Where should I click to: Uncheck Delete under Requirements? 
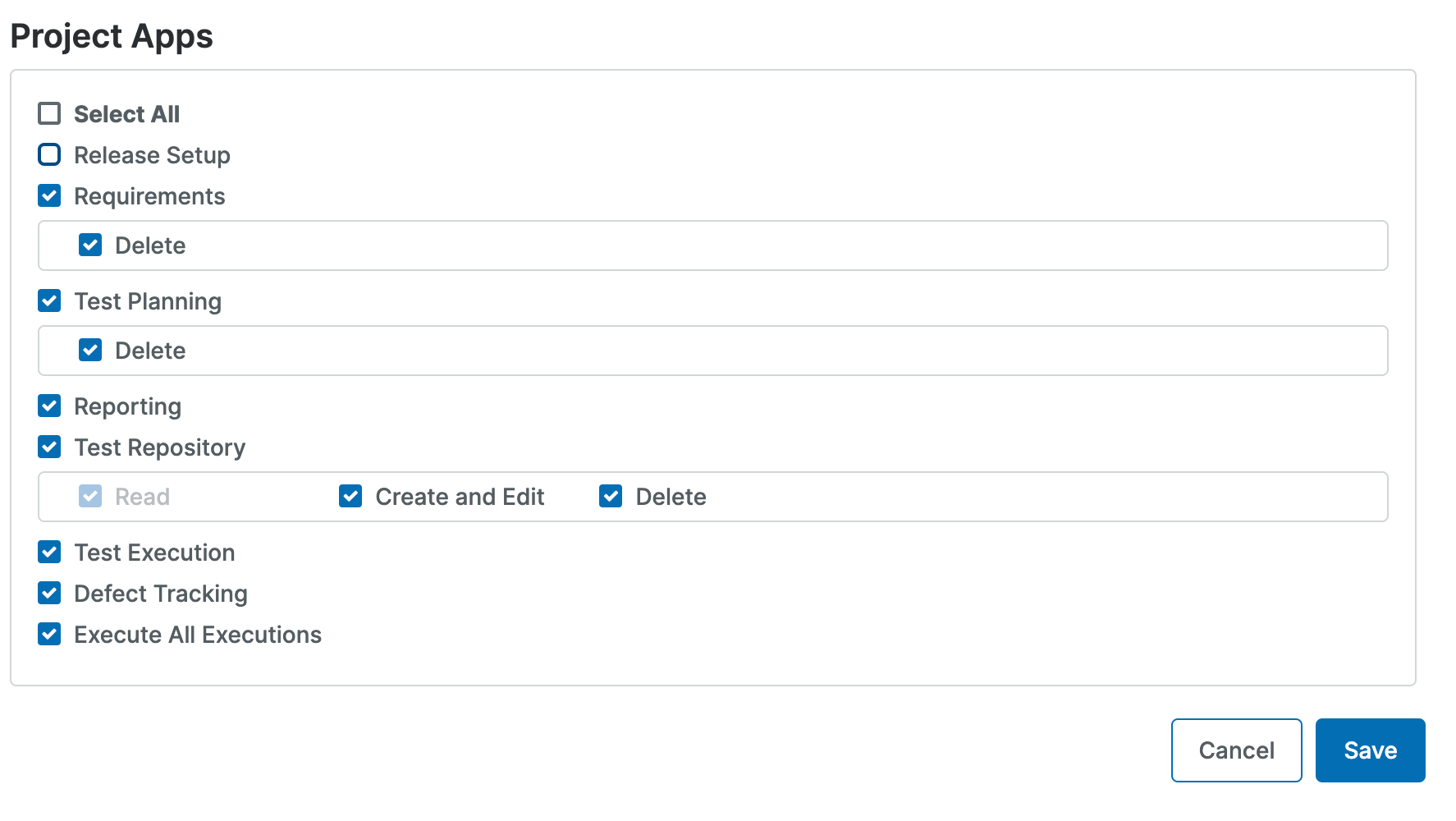click(90, 245)
